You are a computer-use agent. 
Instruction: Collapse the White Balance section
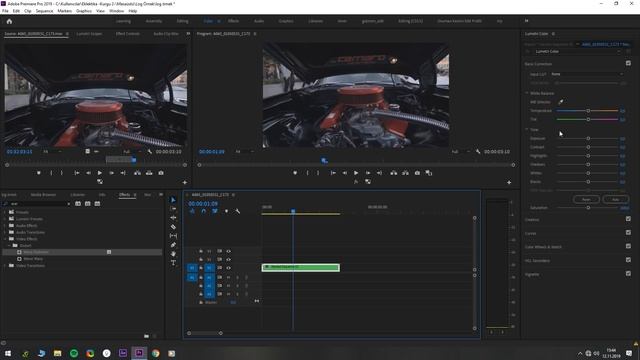(x=527, y=93)
